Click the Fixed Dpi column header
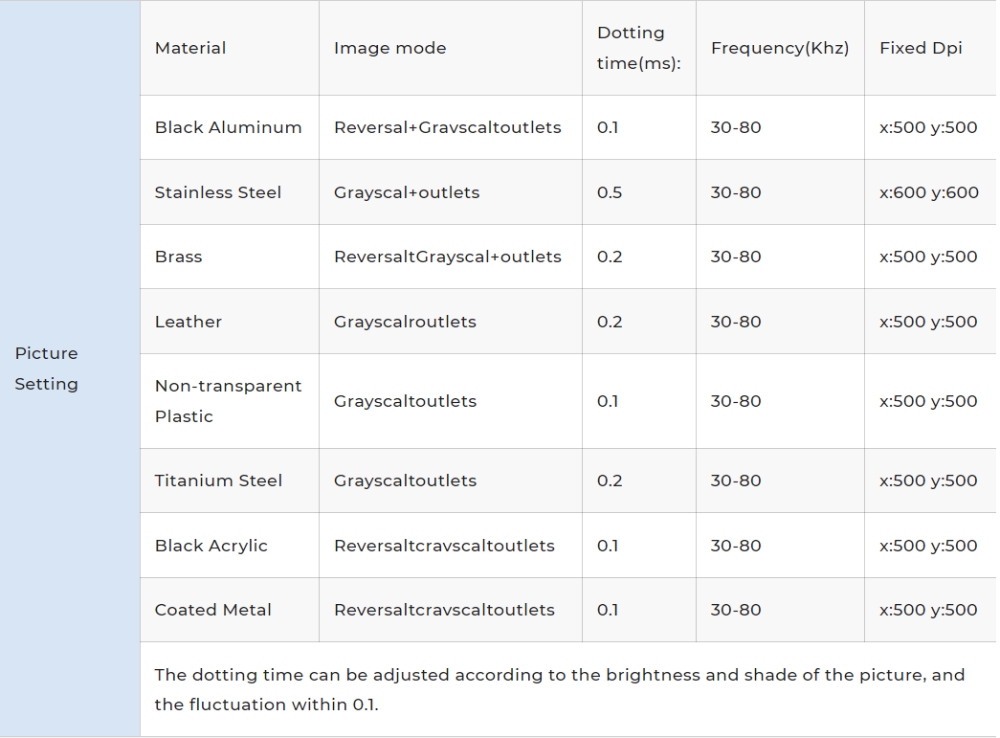1000x738 pixels. [921, 48]
